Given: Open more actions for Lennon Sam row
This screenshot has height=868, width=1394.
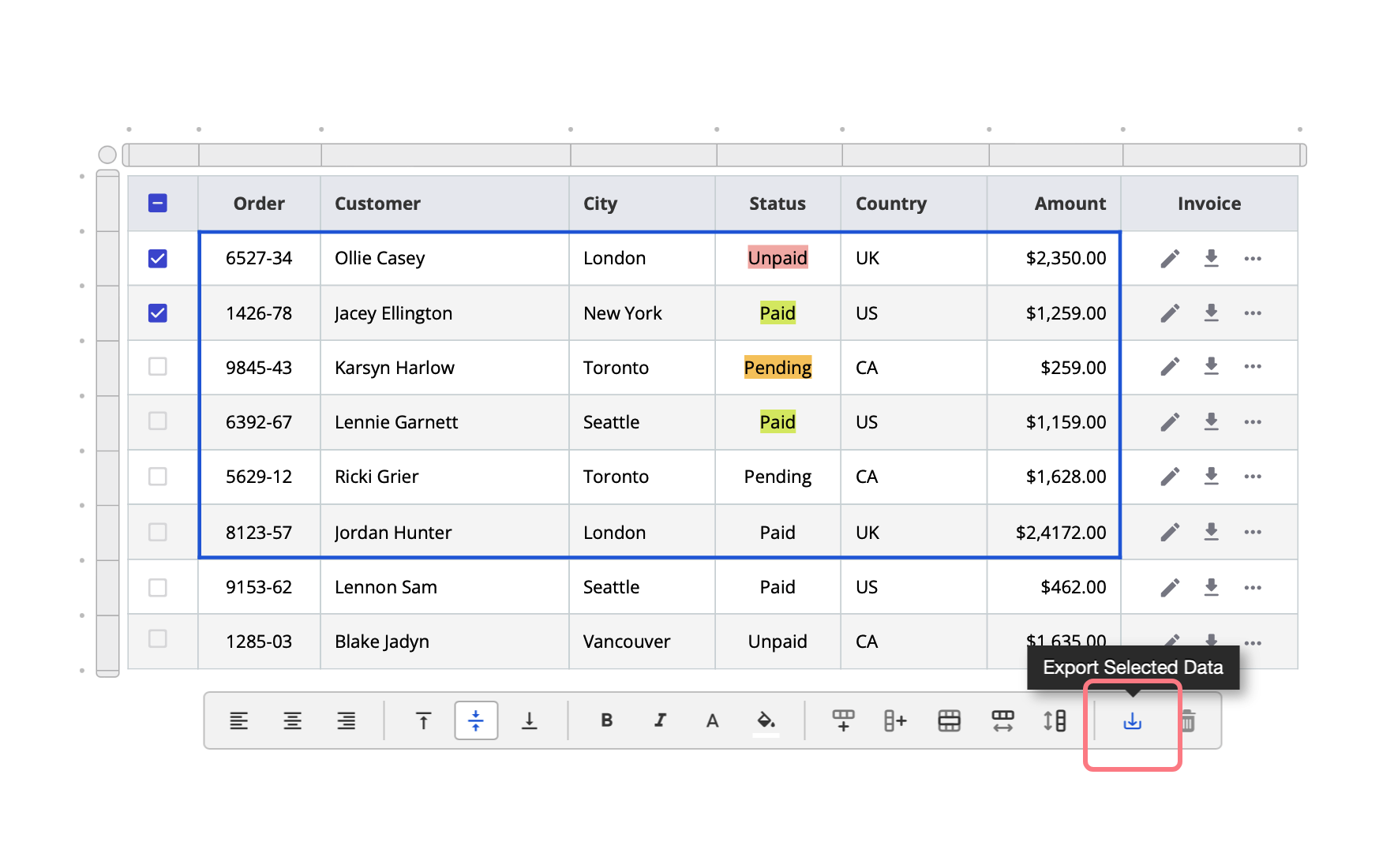Looking at the screenshot, I should 1253,587.
